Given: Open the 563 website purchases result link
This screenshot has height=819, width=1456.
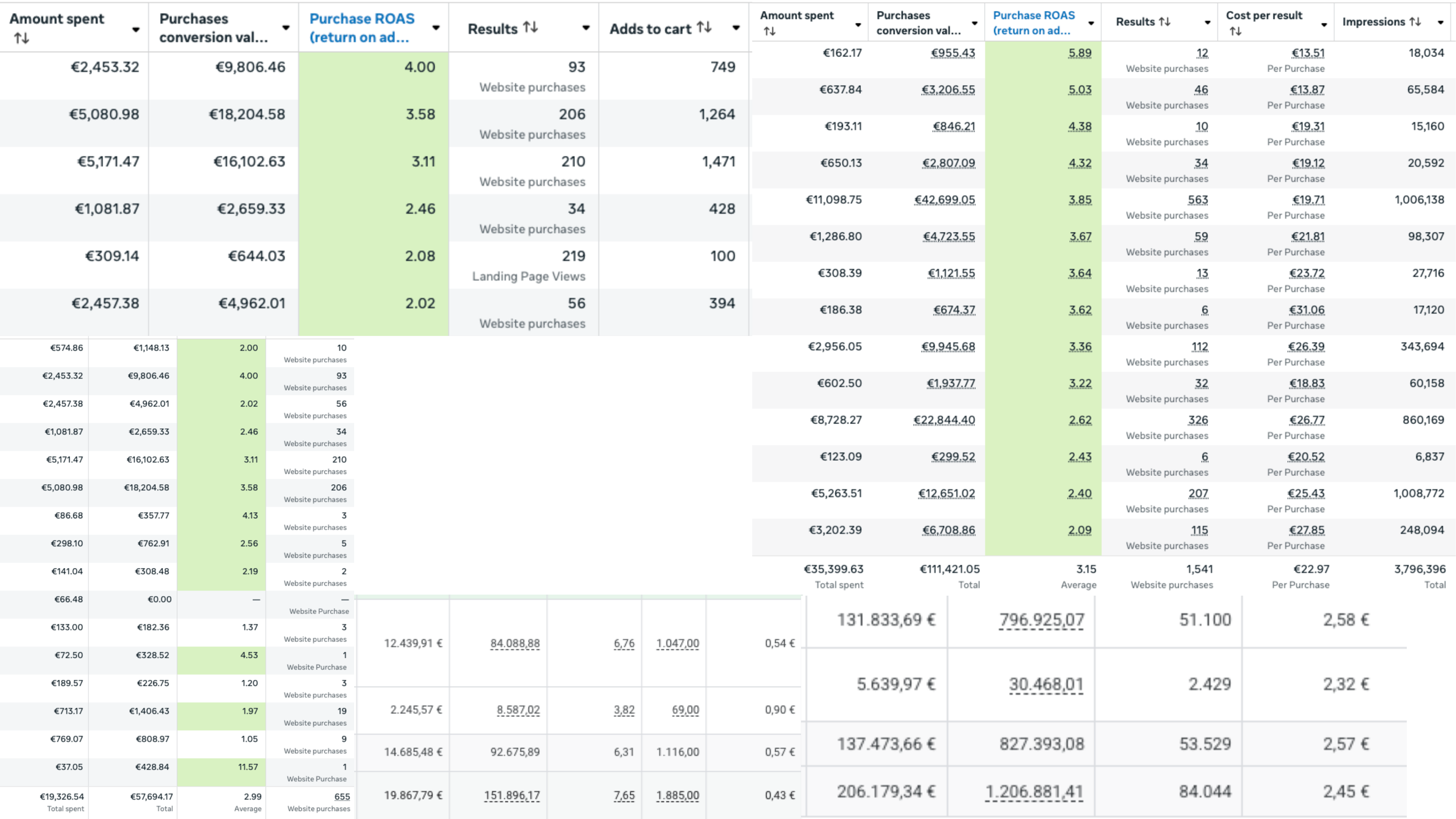Looking at the screenshot, I should [x=1198, y=200].
